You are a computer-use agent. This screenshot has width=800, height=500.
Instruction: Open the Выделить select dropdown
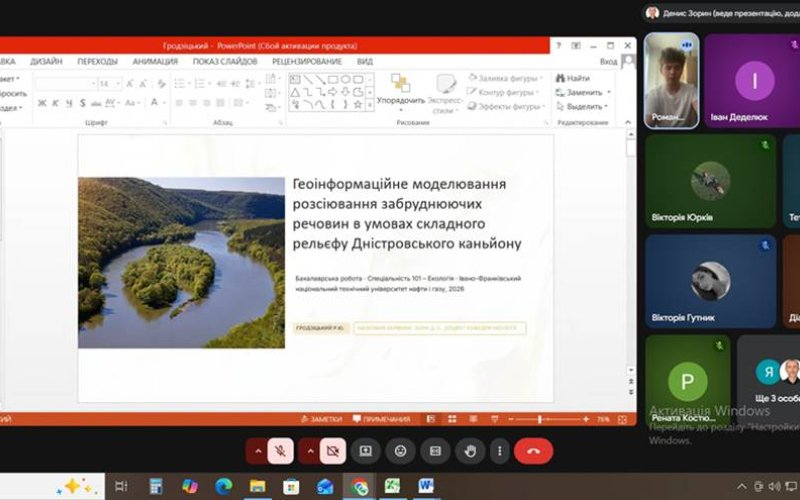[582, 107]
